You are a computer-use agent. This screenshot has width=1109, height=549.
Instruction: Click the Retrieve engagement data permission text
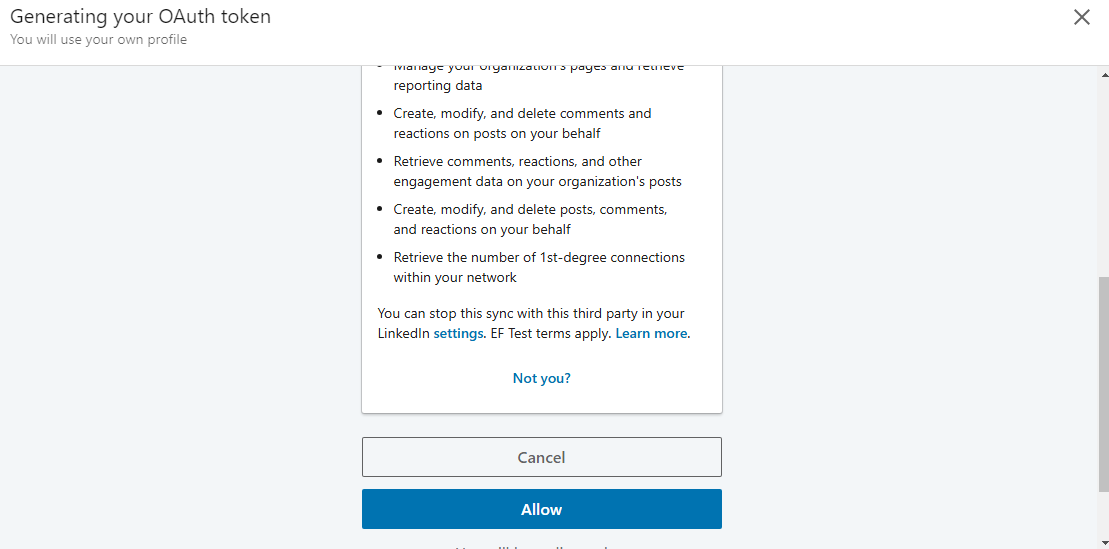pos(537,171)
